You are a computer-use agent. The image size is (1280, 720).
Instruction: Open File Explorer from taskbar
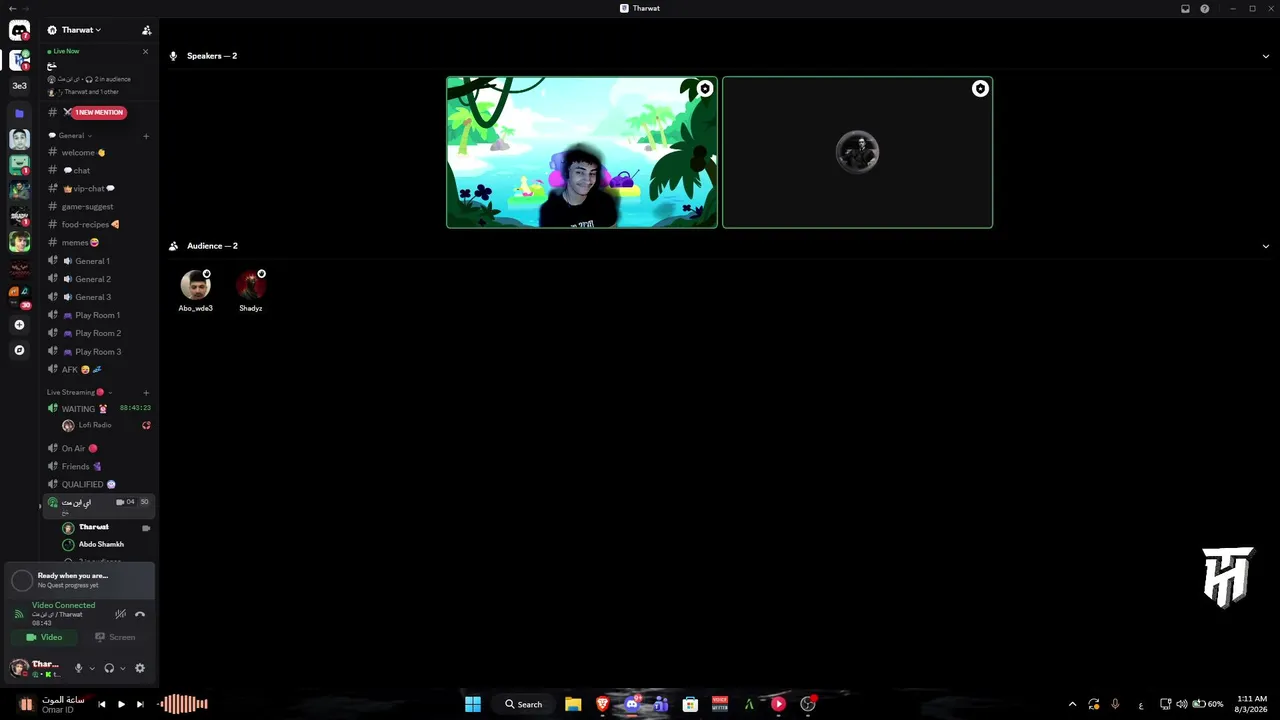[573, 704]
